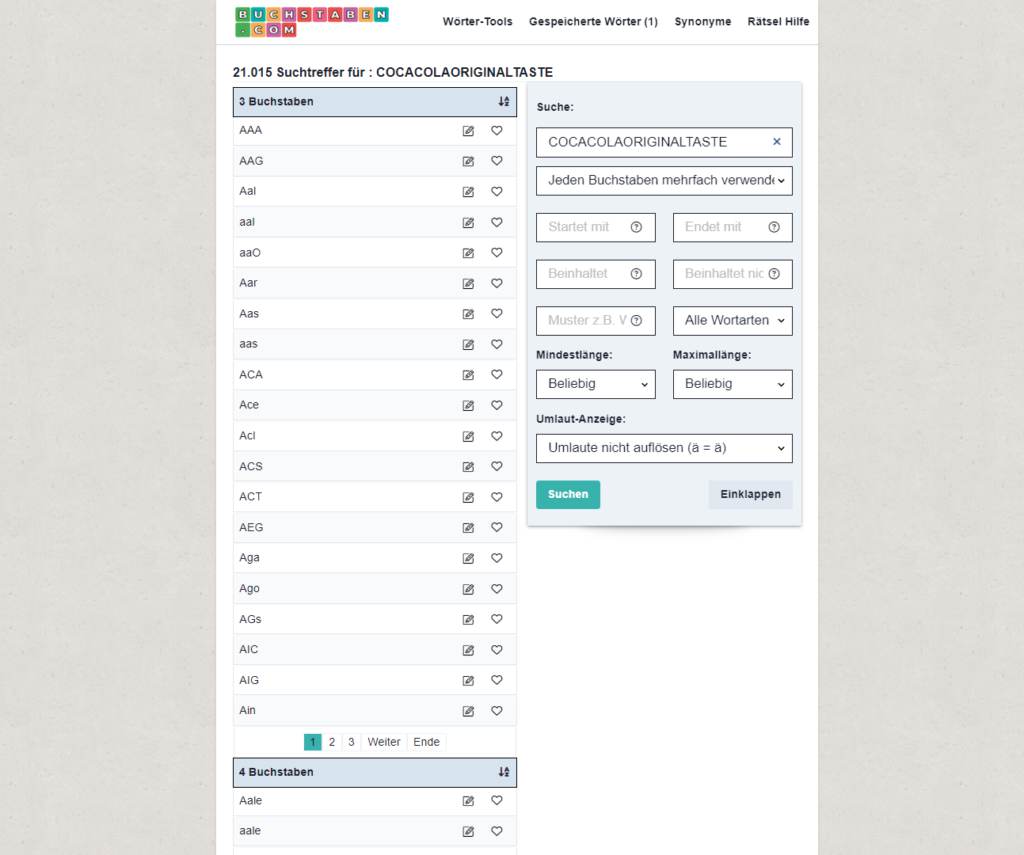Screen dimensions: 1024x855
Task: Click help icon in Startet mit field
Action: click(636, 227)
